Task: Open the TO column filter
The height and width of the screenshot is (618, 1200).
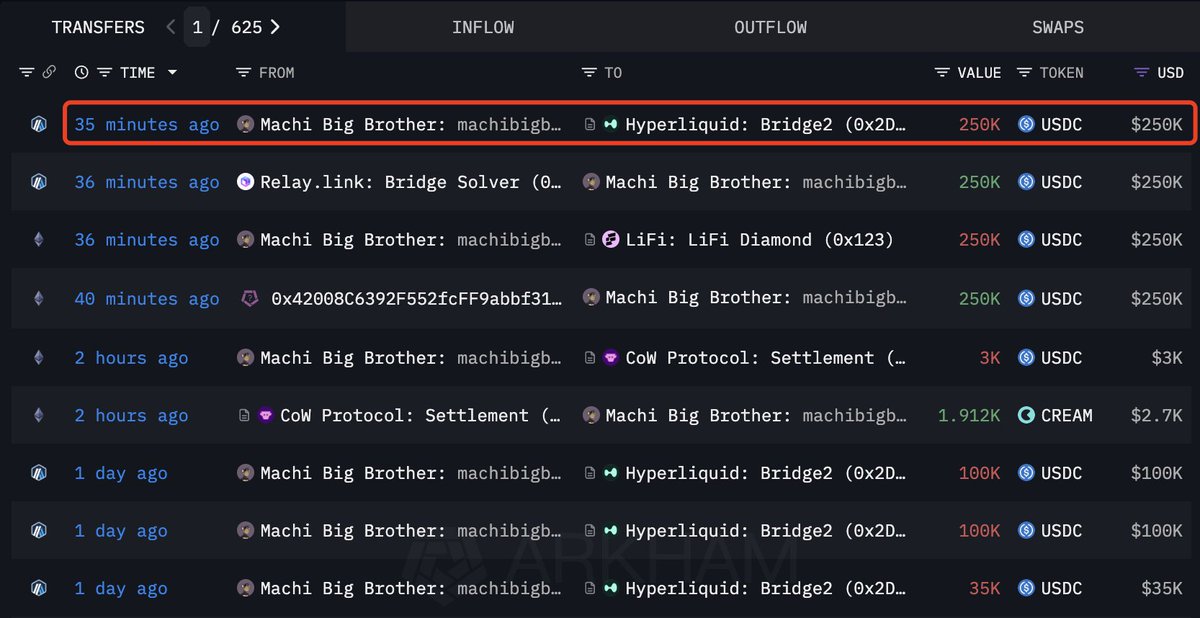Action: pos(588,73)
